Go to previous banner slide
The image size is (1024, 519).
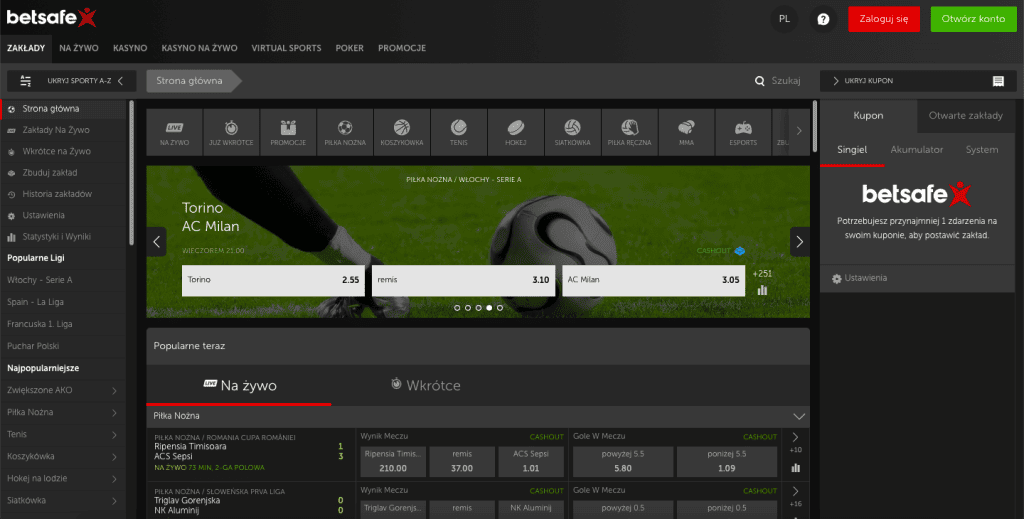coord(156,242)
